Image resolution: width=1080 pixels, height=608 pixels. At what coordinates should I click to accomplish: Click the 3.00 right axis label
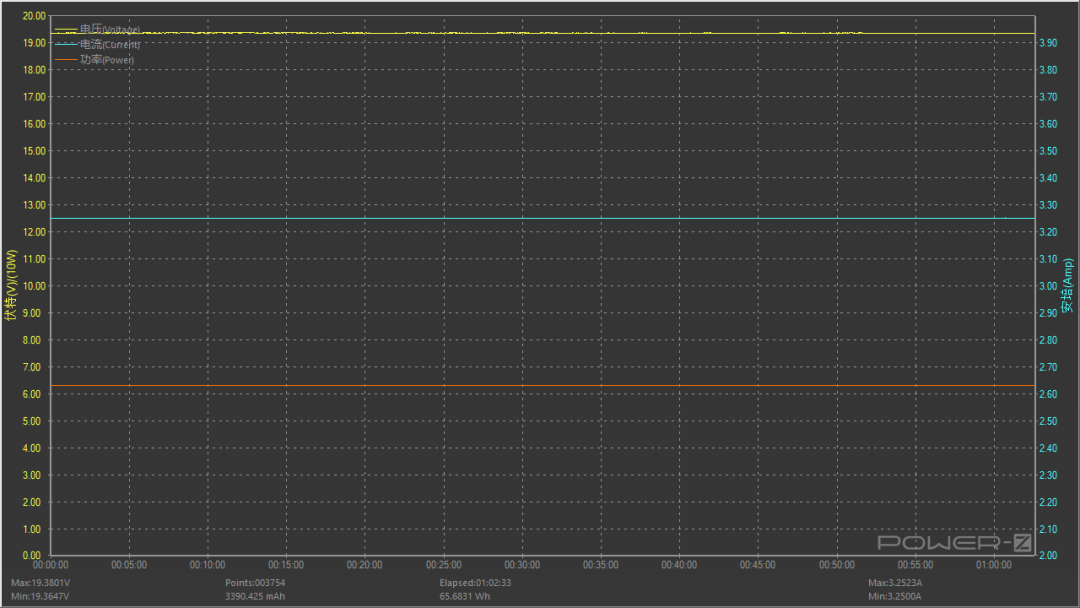point(1048,286)
